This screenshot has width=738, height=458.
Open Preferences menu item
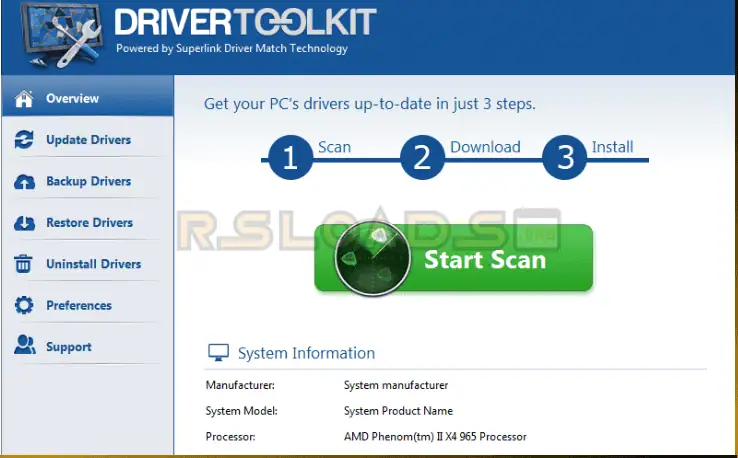[88, 305]
